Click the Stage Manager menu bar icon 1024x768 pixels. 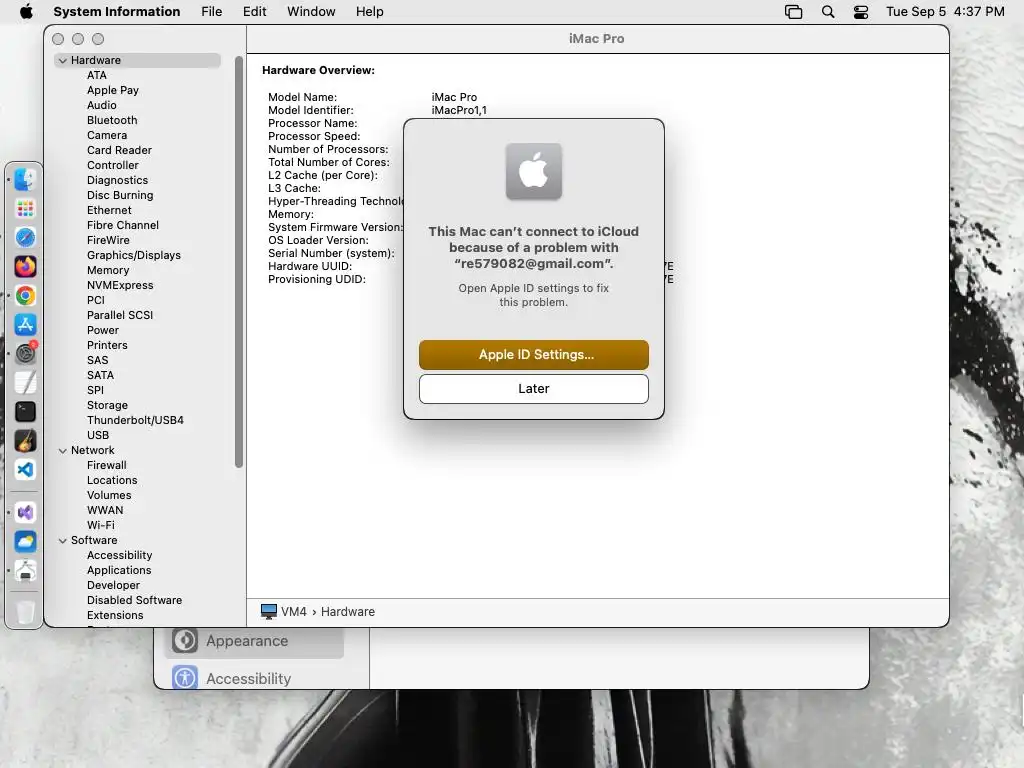[793, 12]
